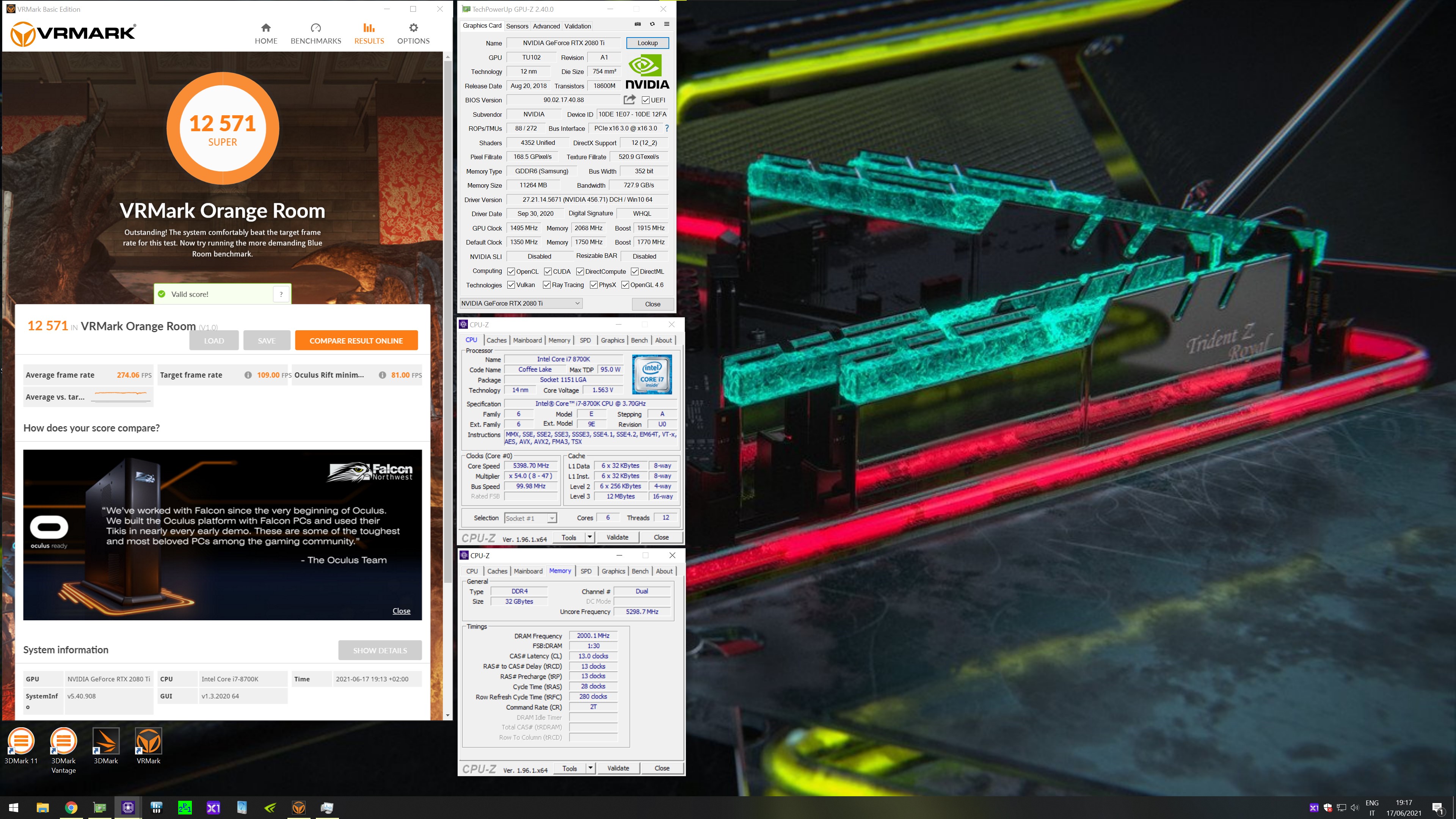Toggle OpenGL 4.6 checkbox in GPU-Z
The height and width of the screenshot is (819, 1456).
point(625,285)
